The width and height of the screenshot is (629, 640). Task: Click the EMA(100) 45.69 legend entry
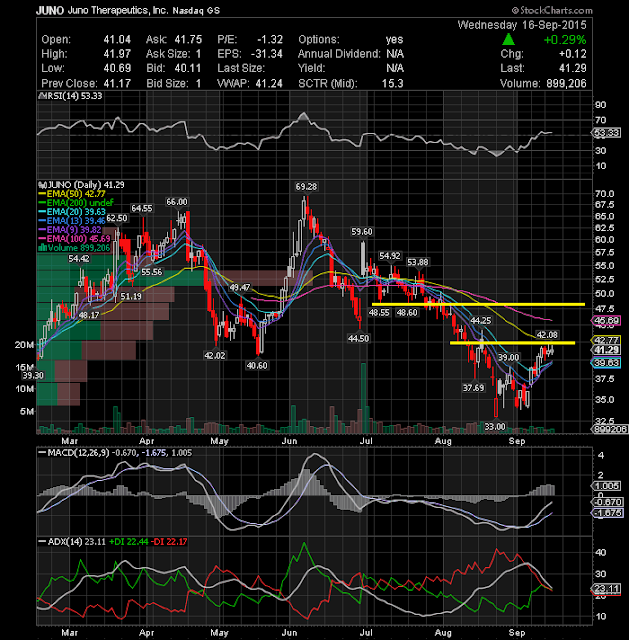[74, 239]
